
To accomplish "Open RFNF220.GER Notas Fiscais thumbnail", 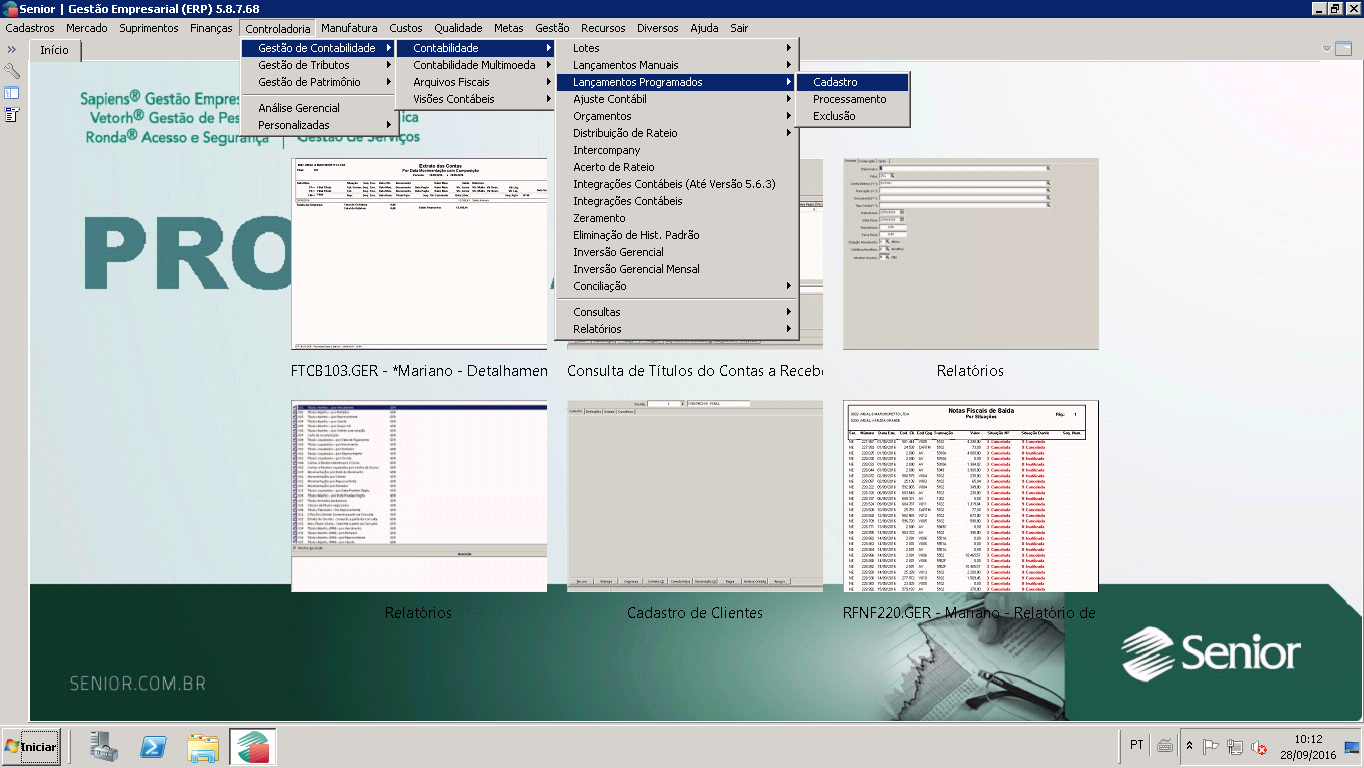I will click(971, 496).
